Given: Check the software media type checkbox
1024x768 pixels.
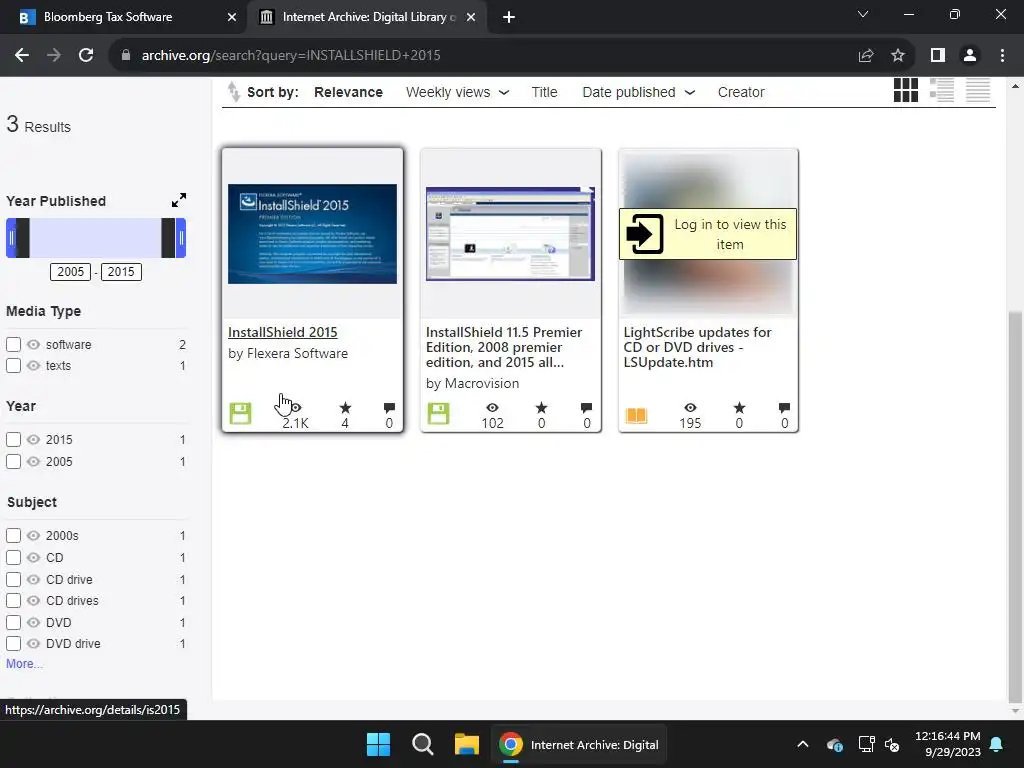Looking at the screenshot, I should (13, 344).
